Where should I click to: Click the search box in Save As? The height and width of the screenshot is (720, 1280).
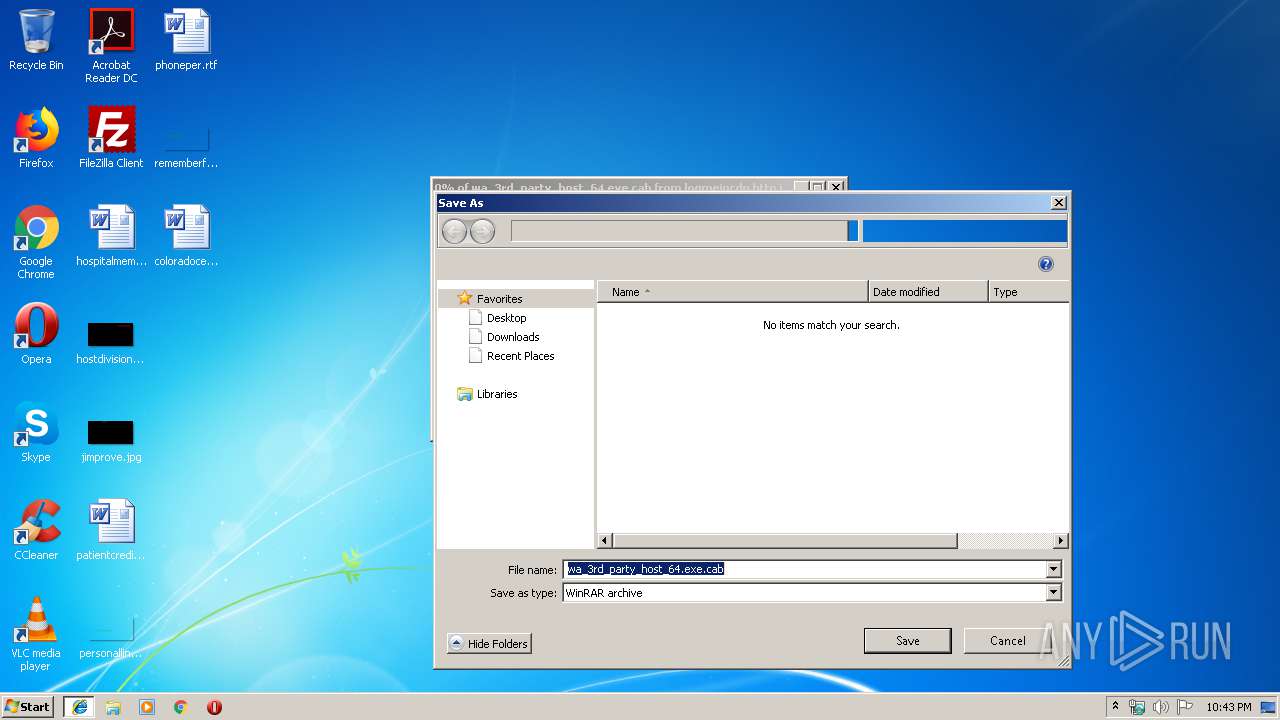(x=964, y=231)
